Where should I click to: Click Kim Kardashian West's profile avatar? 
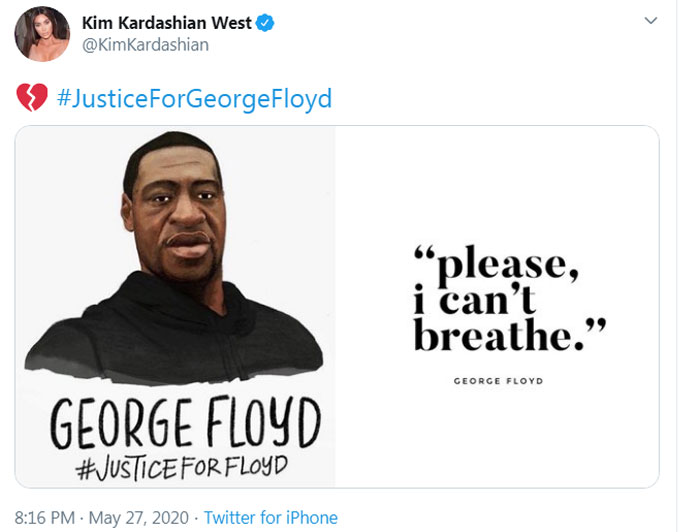coord(42,33)
